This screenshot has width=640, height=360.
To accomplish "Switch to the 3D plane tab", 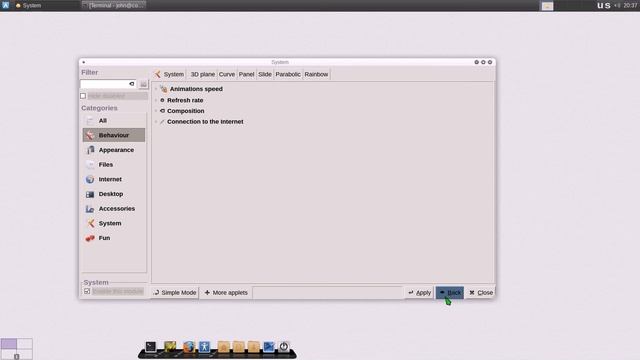I will [x=202, y=74].
